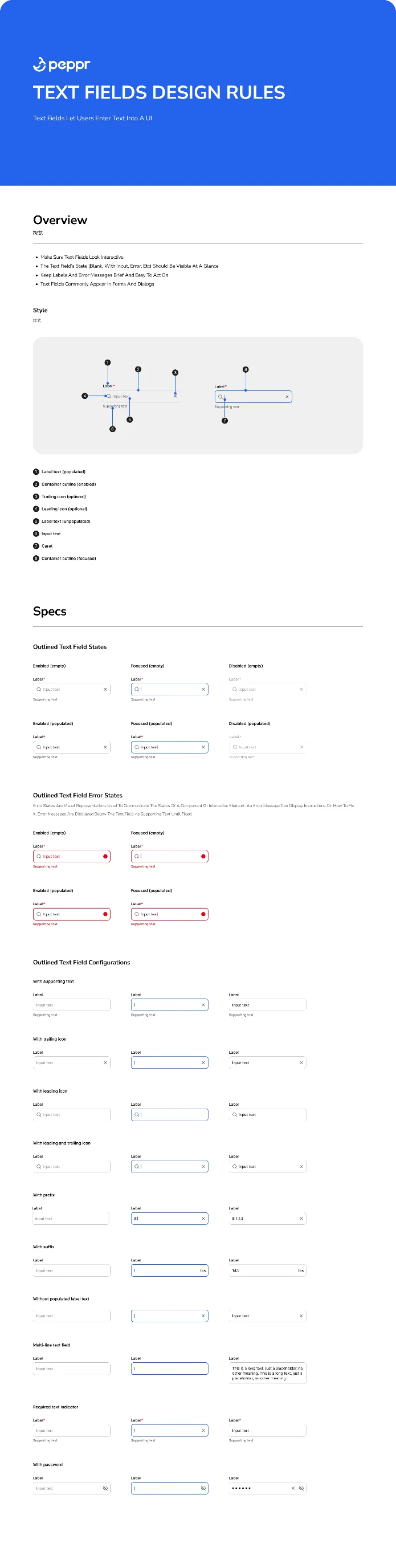The height and width of the screenshot is (1568, 396).
Task: Click the X in the unfocused empty With trailing icon field
Action: pos(105,1063)
